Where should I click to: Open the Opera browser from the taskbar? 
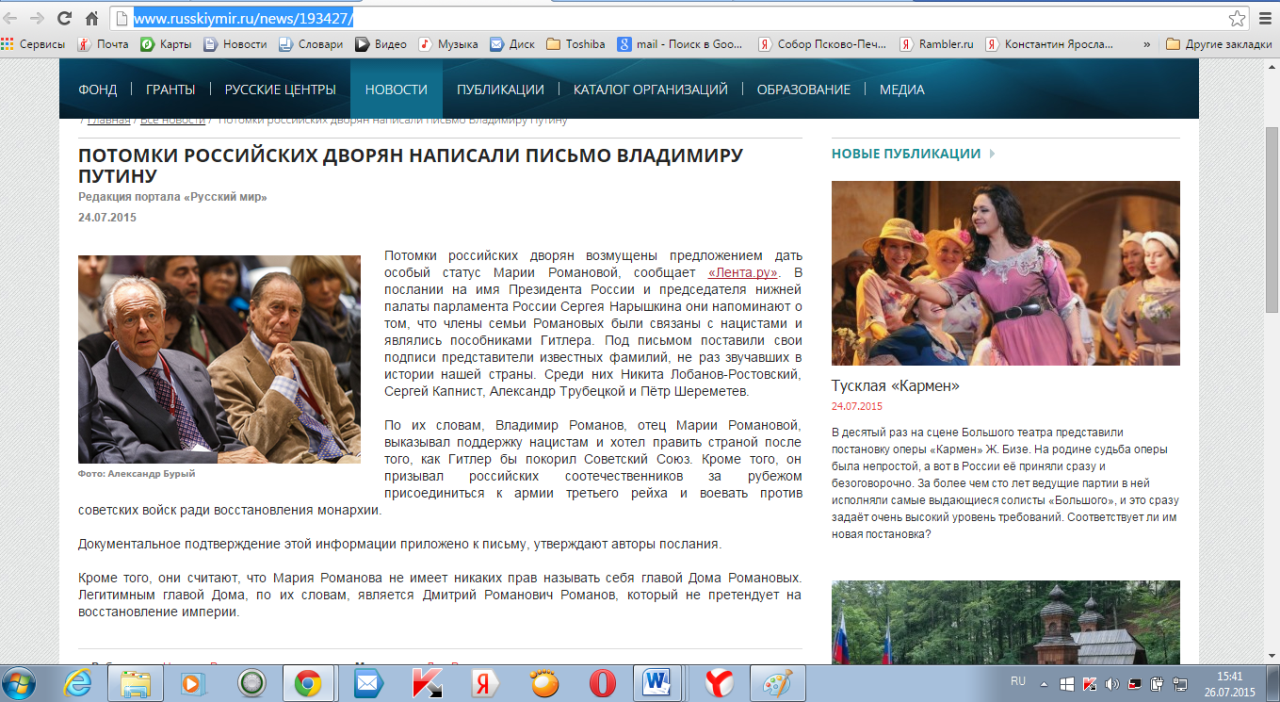click(x=602, y=683)
